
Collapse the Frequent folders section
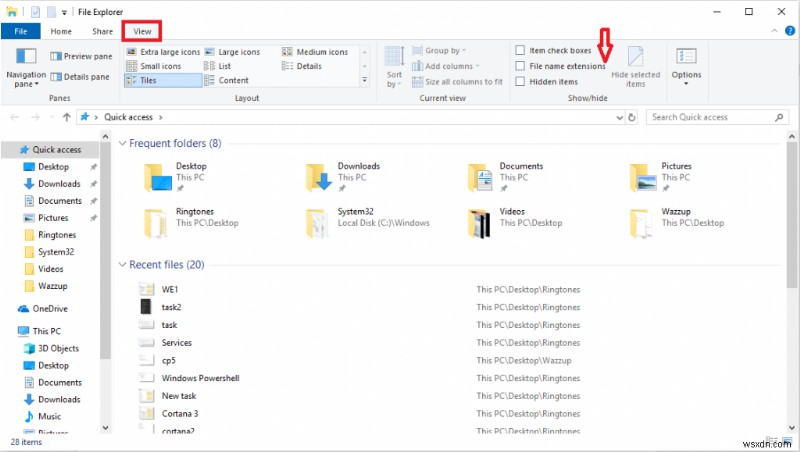coord(122,143)
